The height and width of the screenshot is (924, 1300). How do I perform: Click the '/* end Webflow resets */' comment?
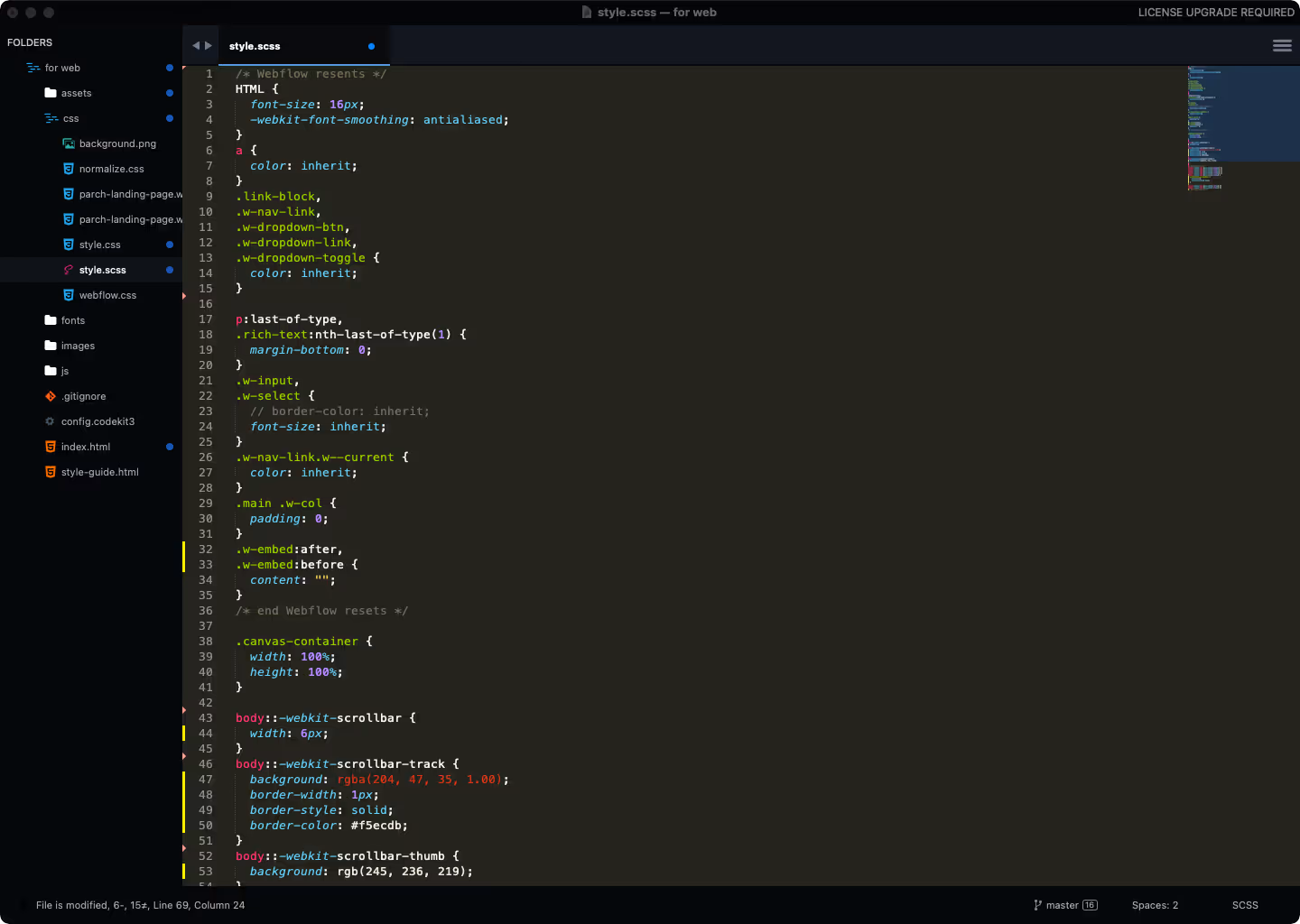[x=322, y=611]
